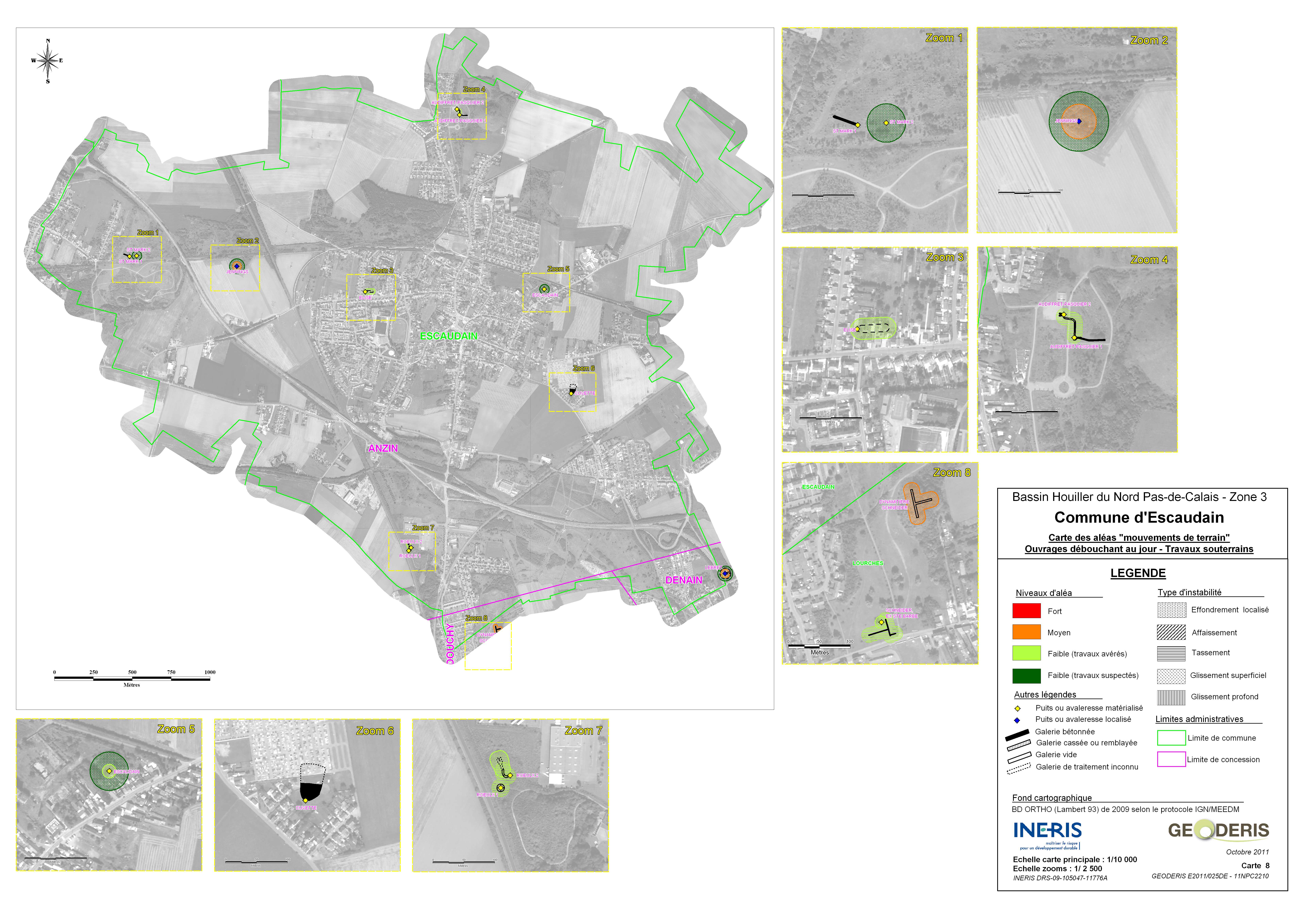Viewport: 1308px width, 924px height.
Task: Click the 'LOURCHES' label in Zoom 8
Action: point(868,563)
